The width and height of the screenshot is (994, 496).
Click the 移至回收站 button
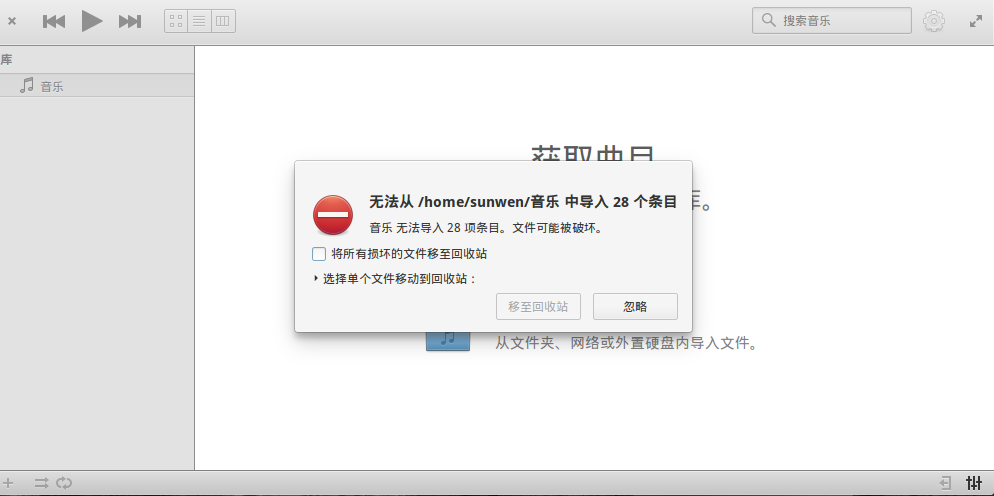click(538, 306)
